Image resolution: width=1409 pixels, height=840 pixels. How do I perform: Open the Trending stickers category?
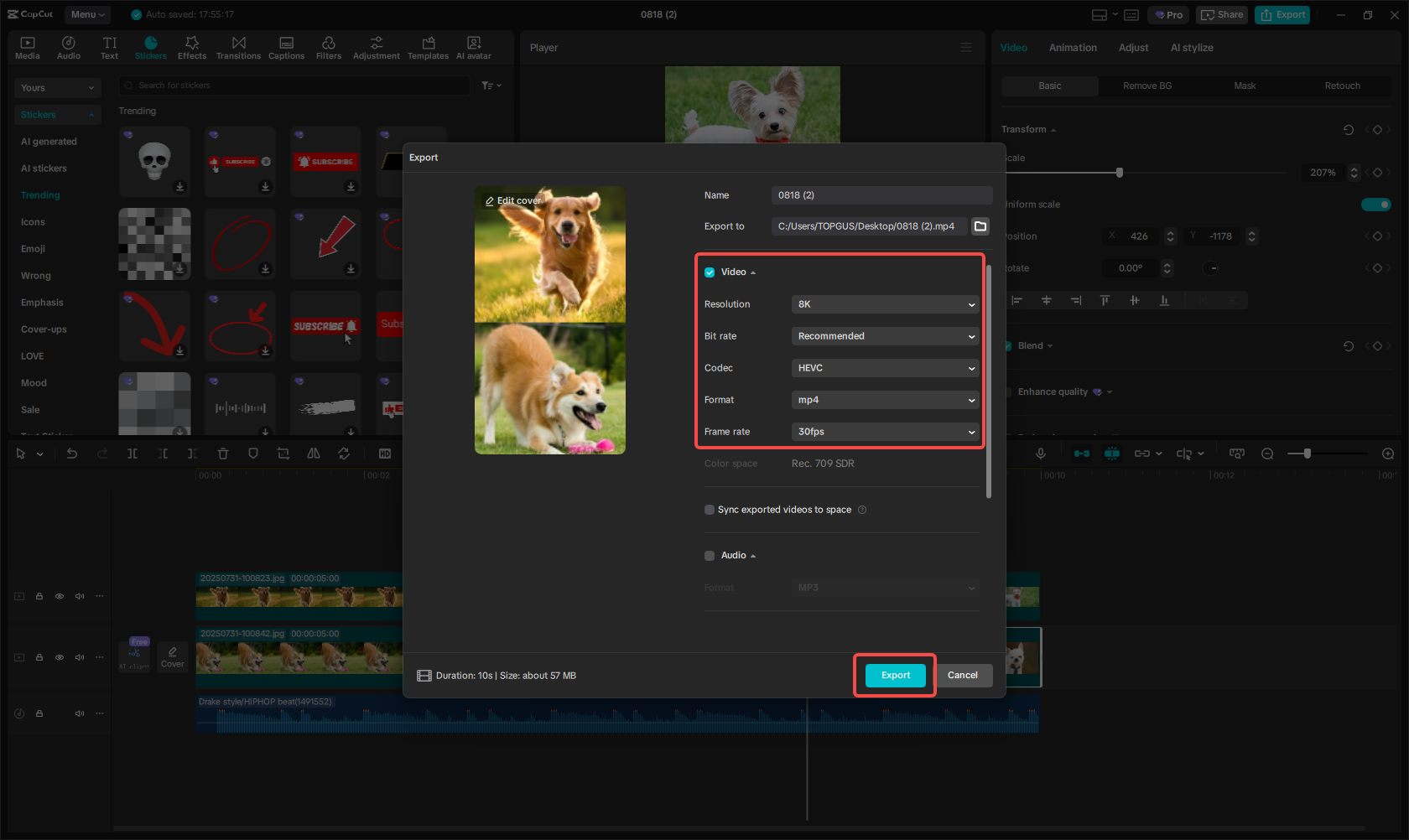tap(39, 194)
